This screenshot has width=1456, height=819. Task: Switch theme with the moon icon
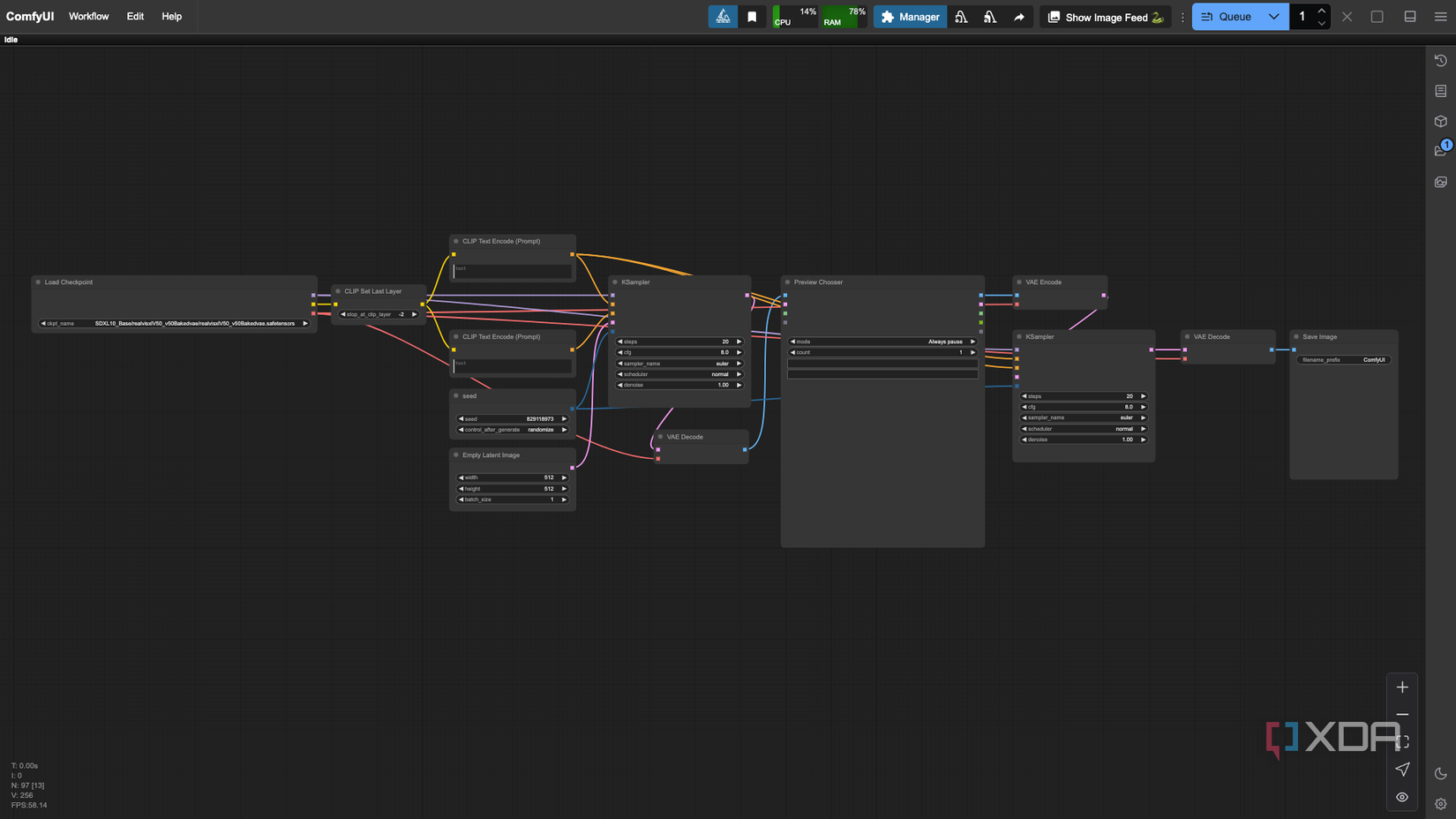point(1441,773)
